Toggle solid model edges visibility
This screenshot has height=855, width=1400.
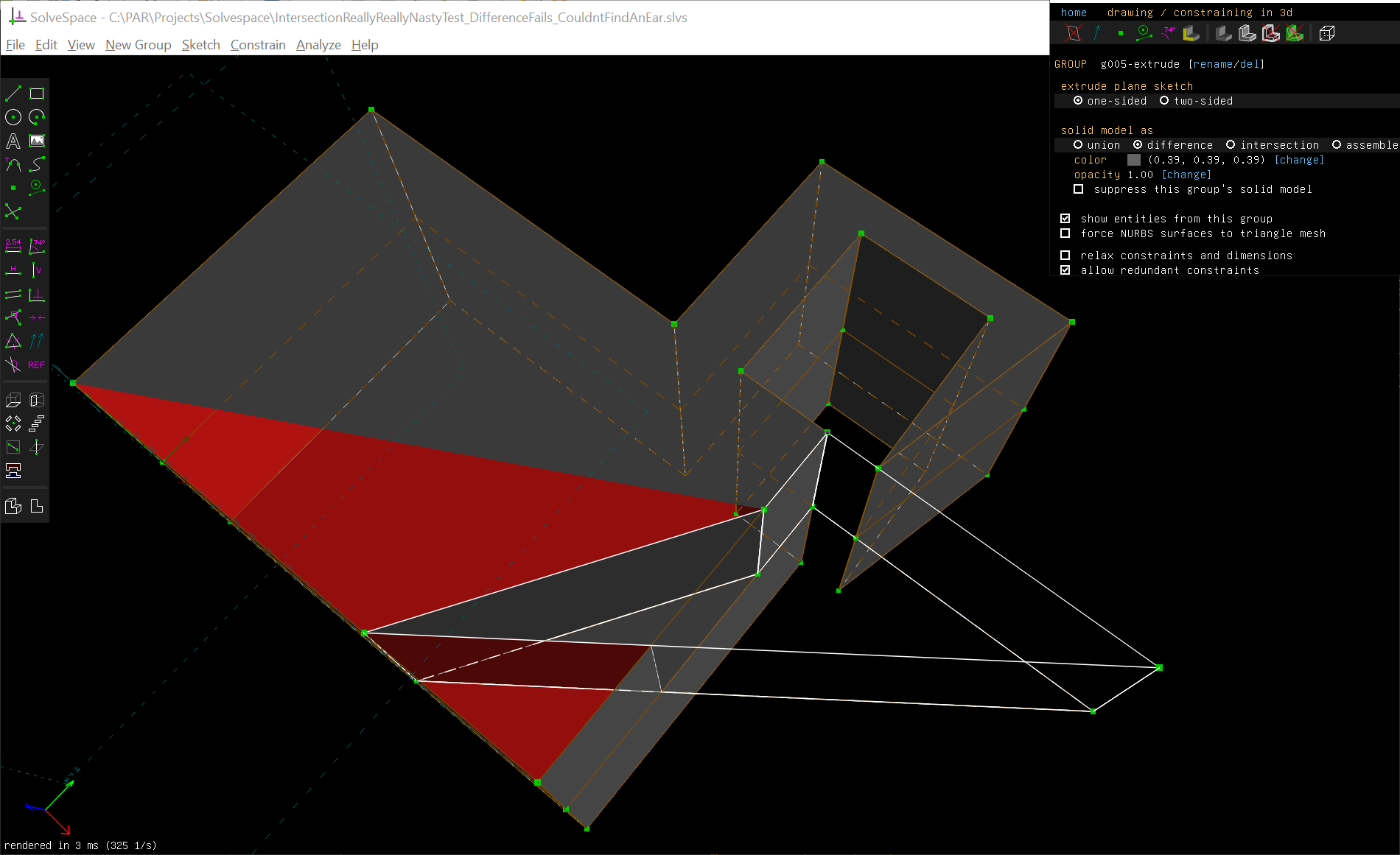[1247, 33]
